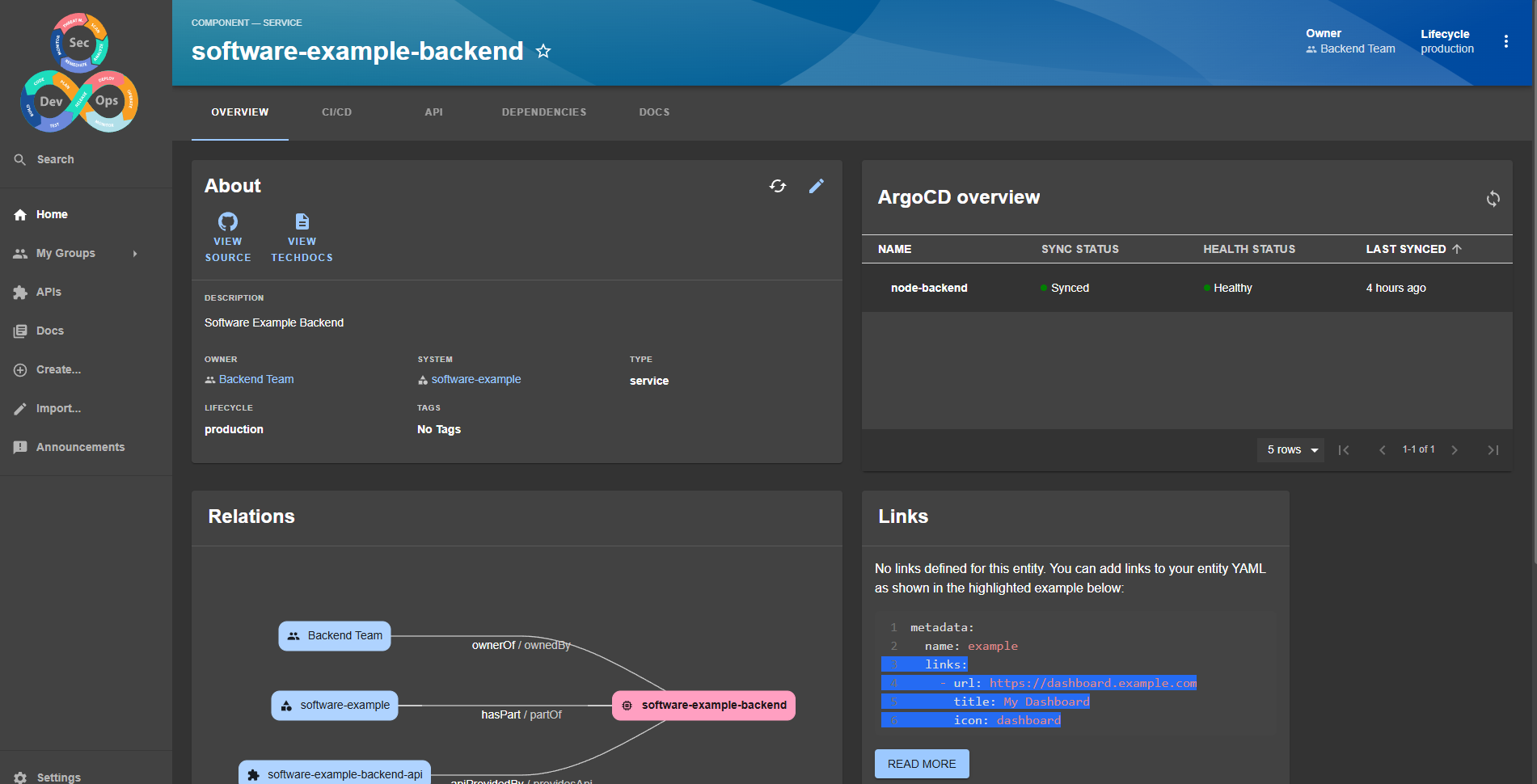This screenshot has height=784, width=1537.
Task: Open the APIs sidebar item
Action: pos(49,293)
